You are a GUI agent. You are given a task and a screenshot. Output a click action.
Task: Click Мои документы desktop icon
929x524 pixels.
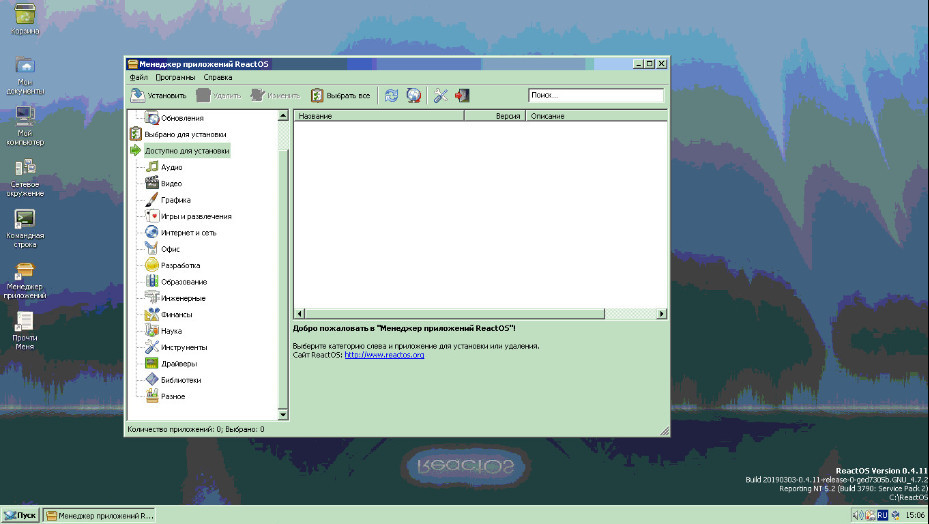(x=25, y=75)
